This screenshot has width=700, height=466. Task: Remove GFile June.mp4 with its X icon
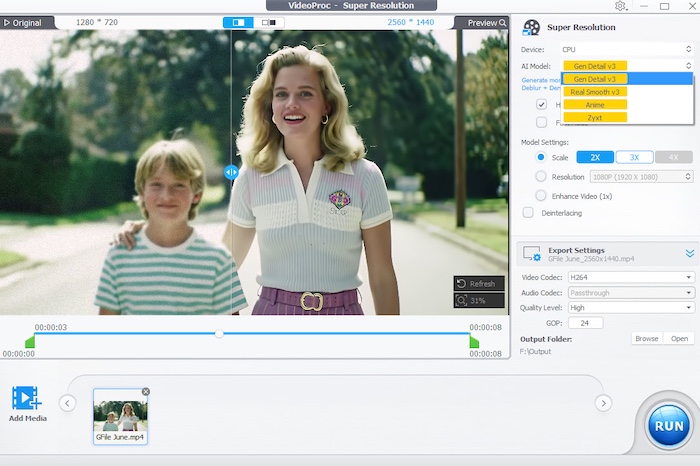146,391
